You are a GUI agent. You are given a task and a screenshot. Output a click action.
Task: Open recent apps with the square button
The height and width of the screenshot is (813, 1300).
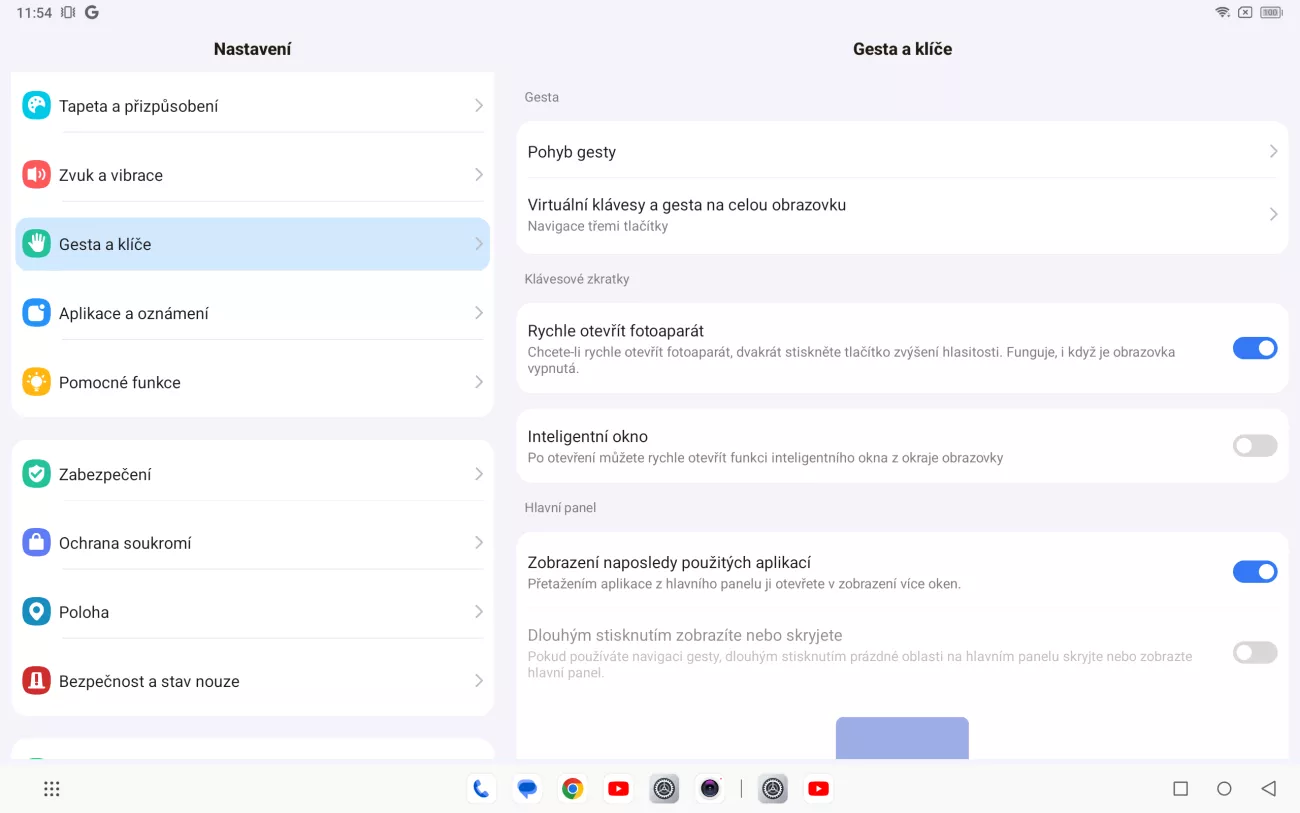coord(1180,789)
